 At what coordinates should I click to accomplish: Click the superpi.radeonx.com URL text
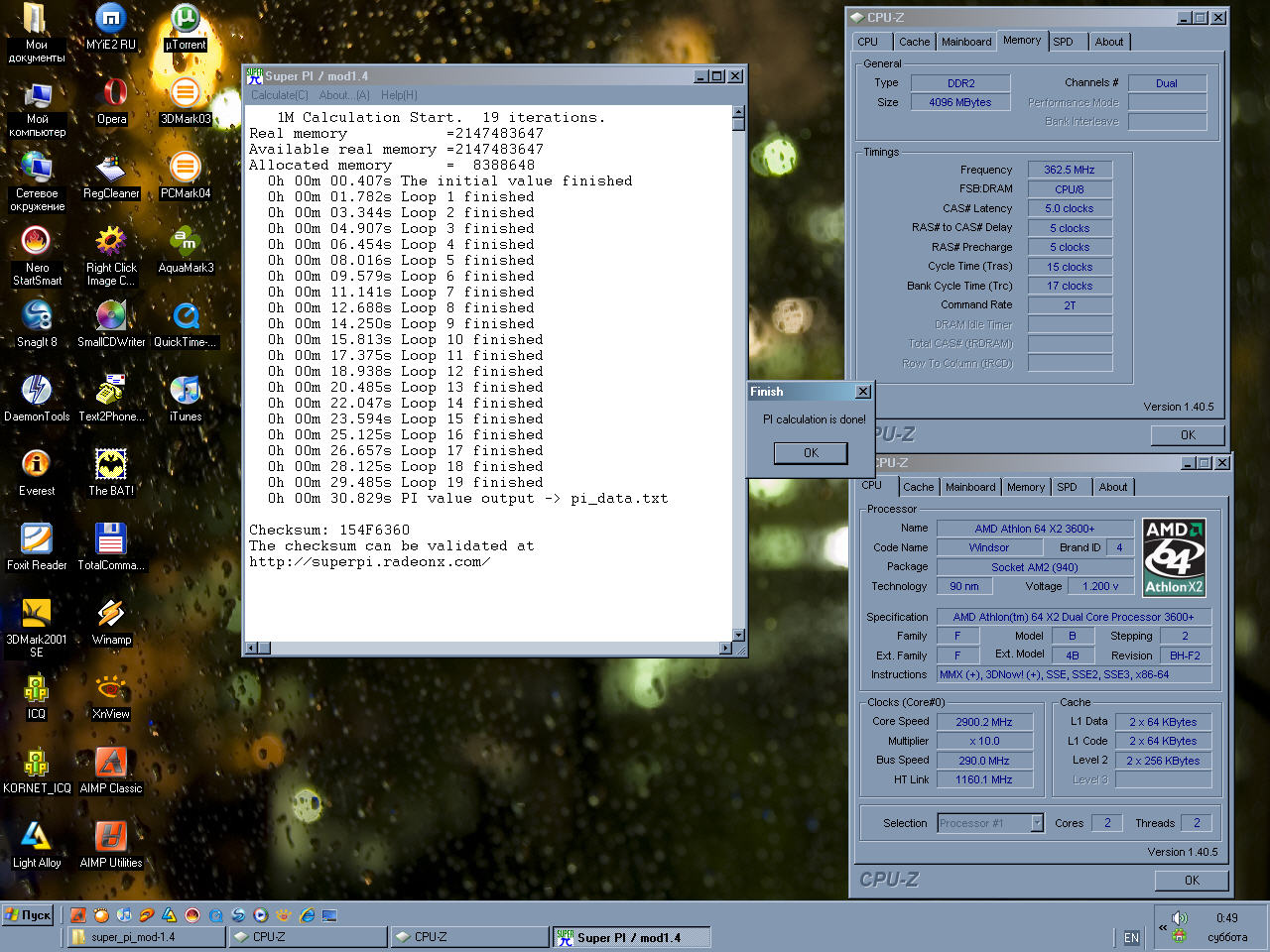point(369,562)
